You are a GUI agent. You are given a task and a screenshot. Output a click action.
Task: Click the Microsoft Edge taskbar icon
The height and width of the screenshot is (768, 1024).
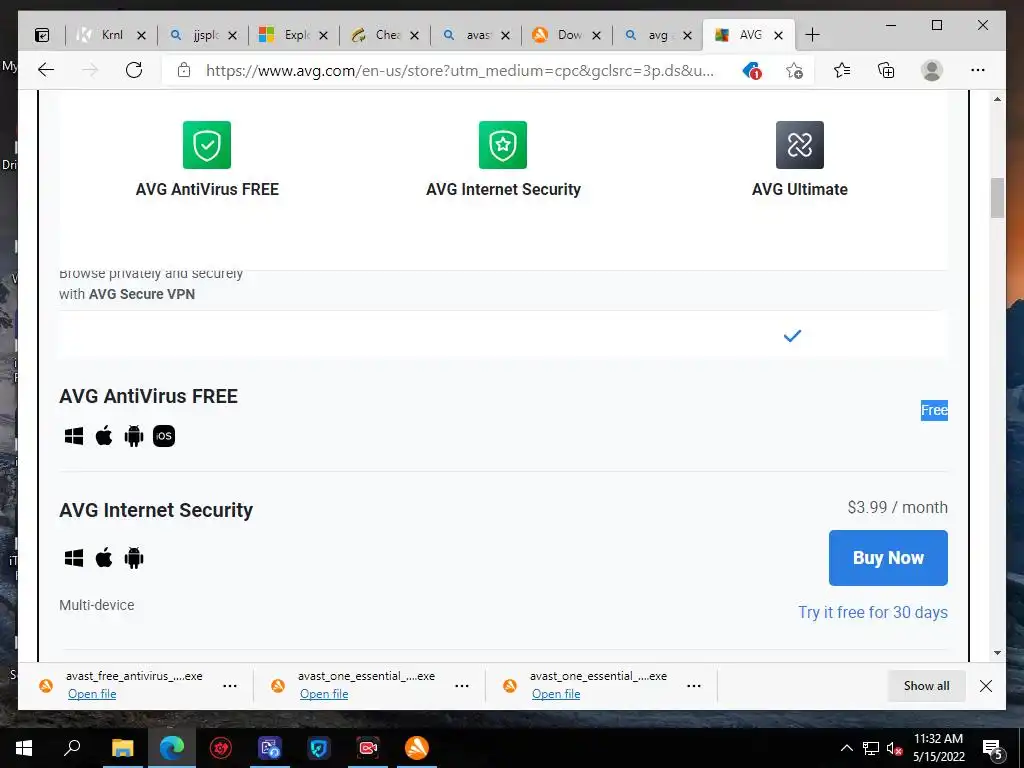172,748
